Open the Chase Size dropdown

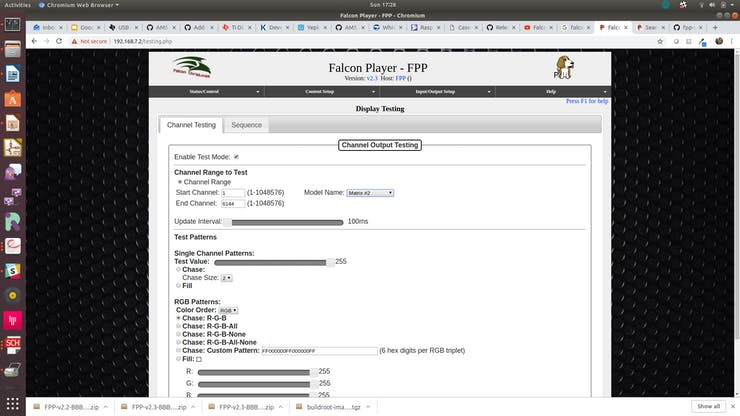point(227,278)
